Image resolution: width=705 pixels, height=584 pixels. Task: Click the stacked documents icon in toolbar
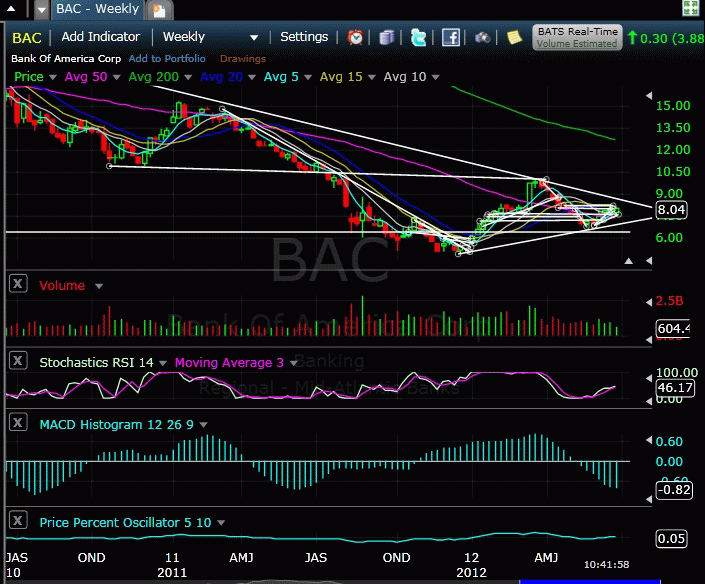pyautogui.click(x=387, y=38)
